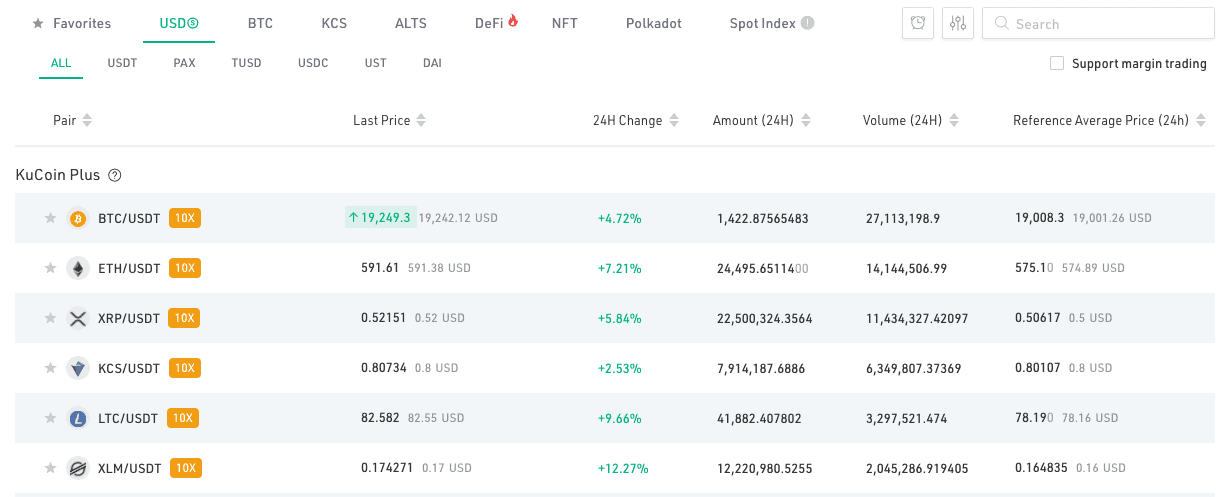The height and width of the screenshot is (497, 1230).
Task: Favorite the KCS/USDT pair star
Action: coord(50,368)
